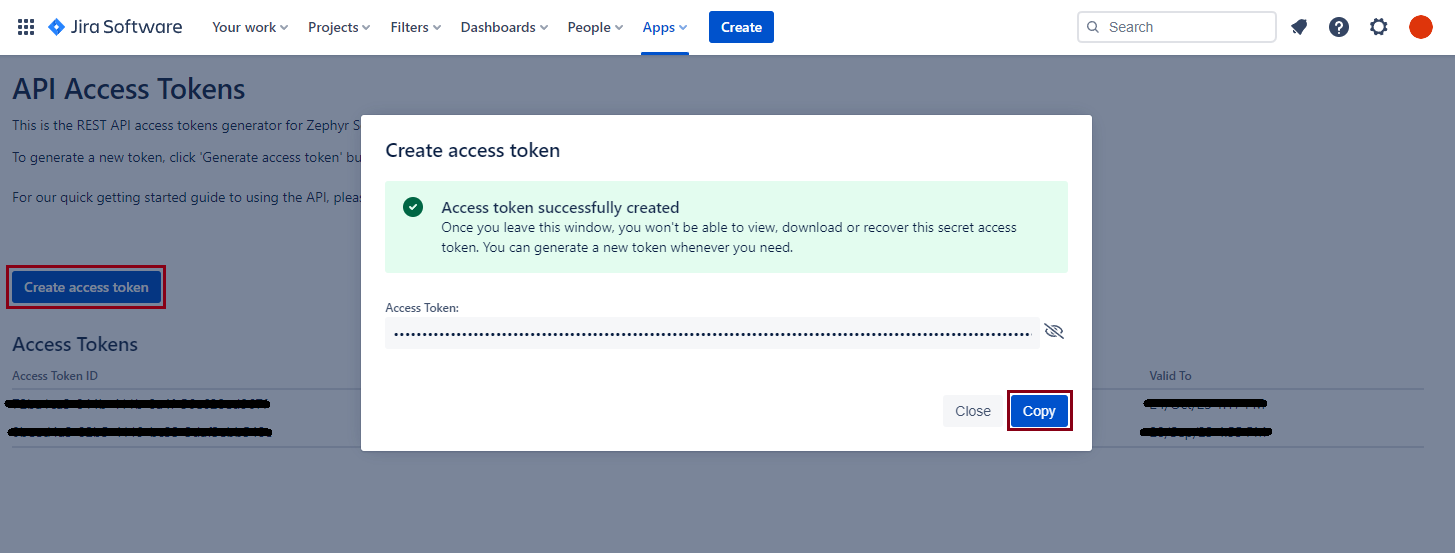Open the notifications bell icon

pos(1299,27)
